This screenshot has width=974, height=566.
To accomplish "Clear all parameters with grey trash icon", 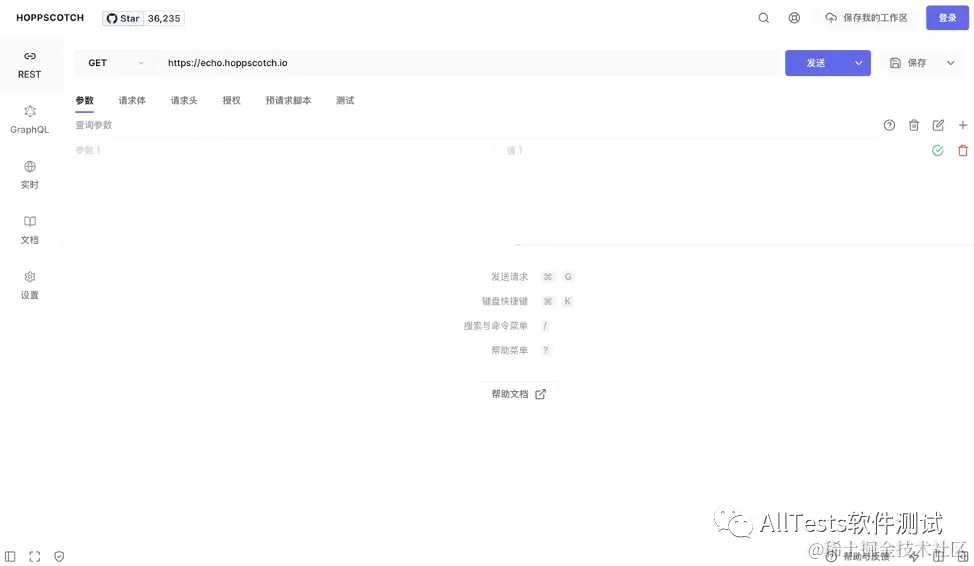I will coord(914,126).
